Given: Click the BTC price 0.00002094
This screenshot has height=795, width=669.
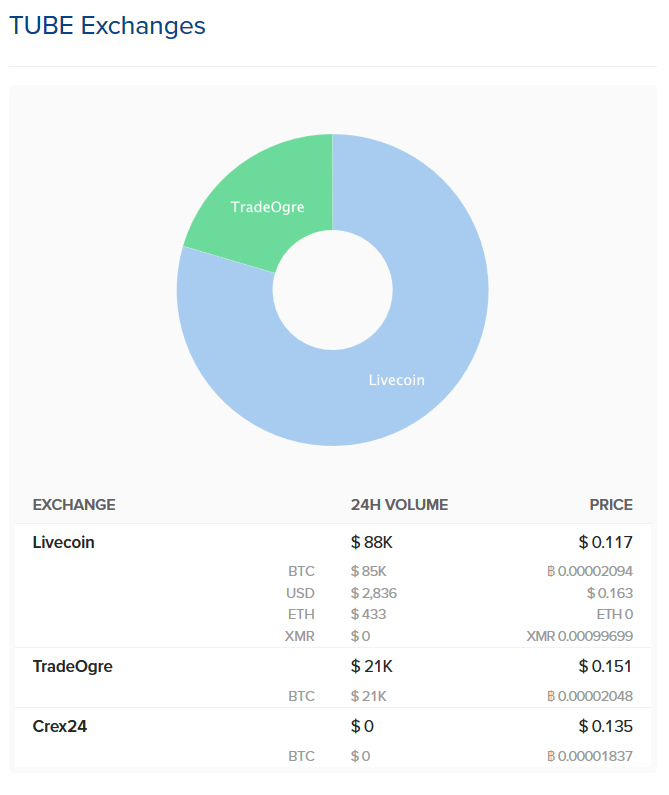Looking at the screenshot, I should 590,571.
